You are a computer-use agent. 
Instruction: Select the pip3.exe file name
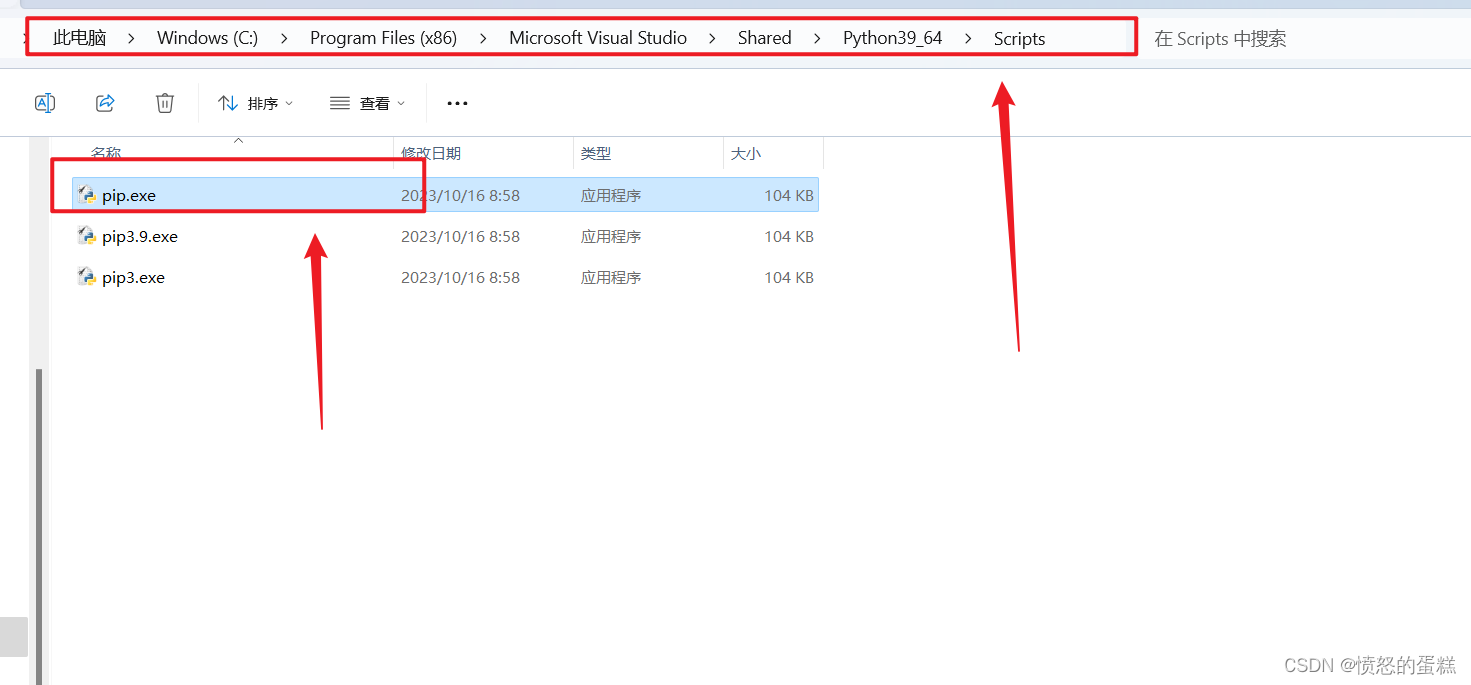(133, 278)
